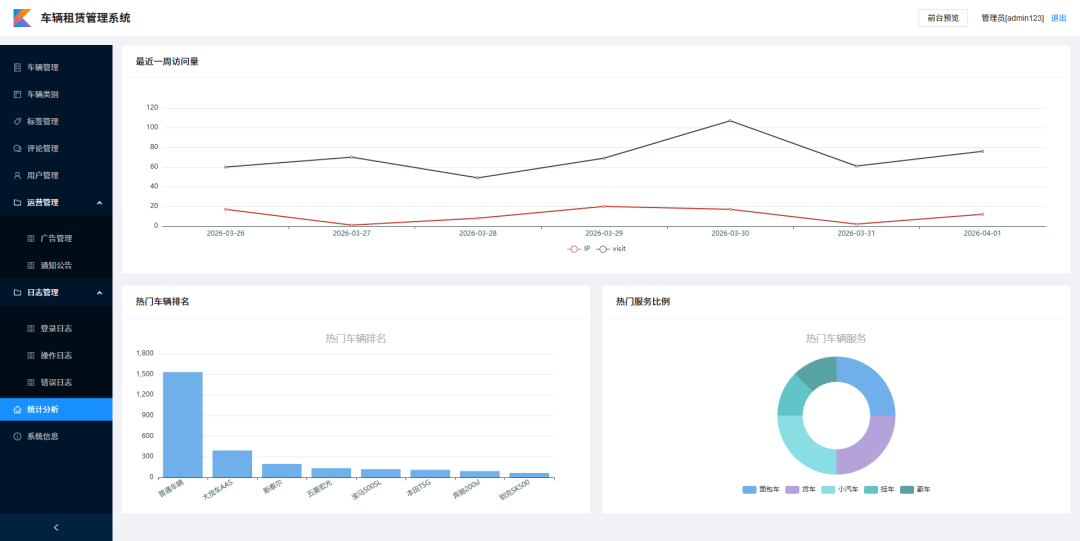1080x541 pixels.
Task: Click the 本田TSG bar in the ranking chart
Action: coord(430,473)
